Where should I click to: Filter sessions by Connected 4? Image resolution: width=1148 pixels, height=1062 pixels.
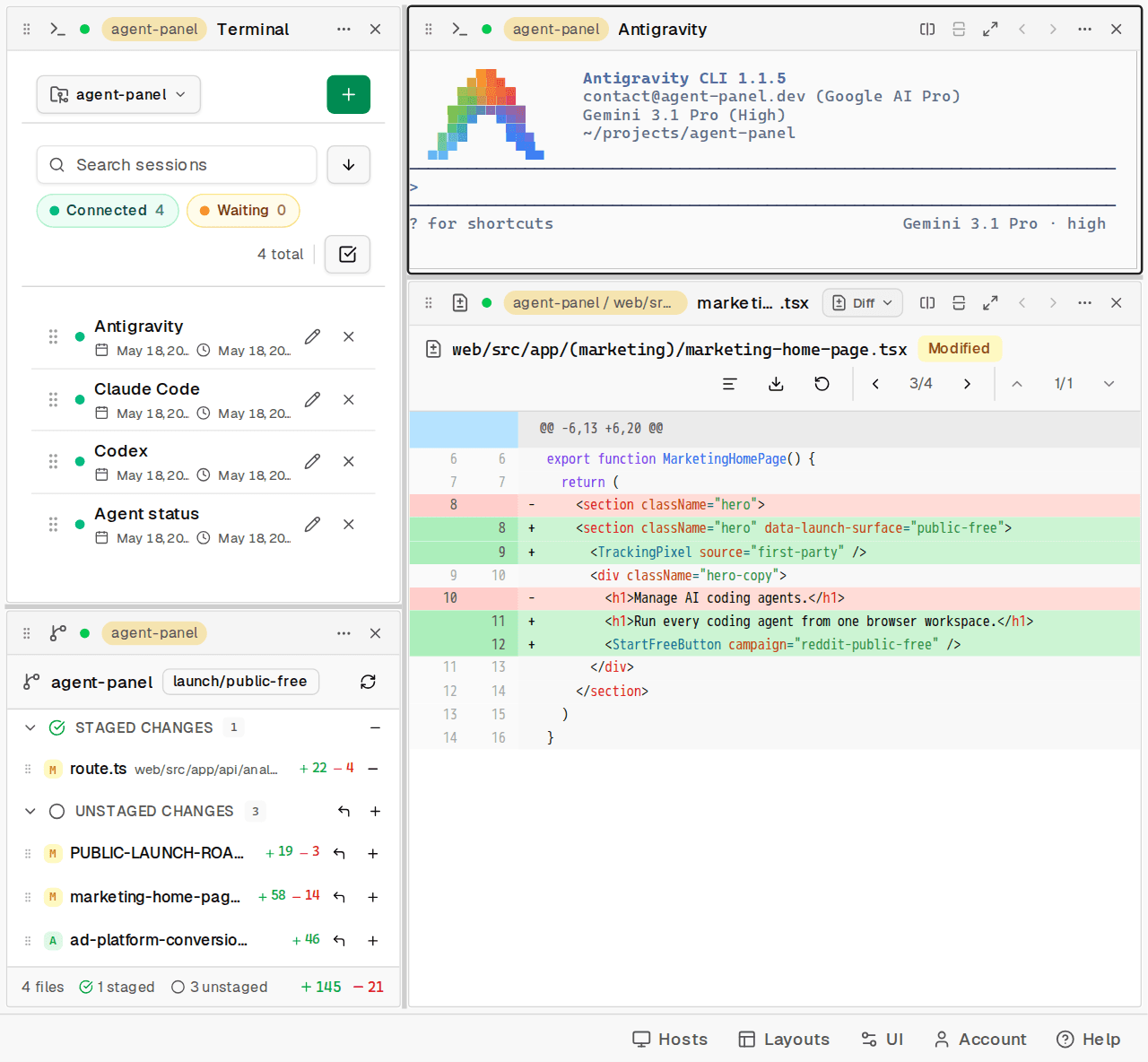click(108, 211)
